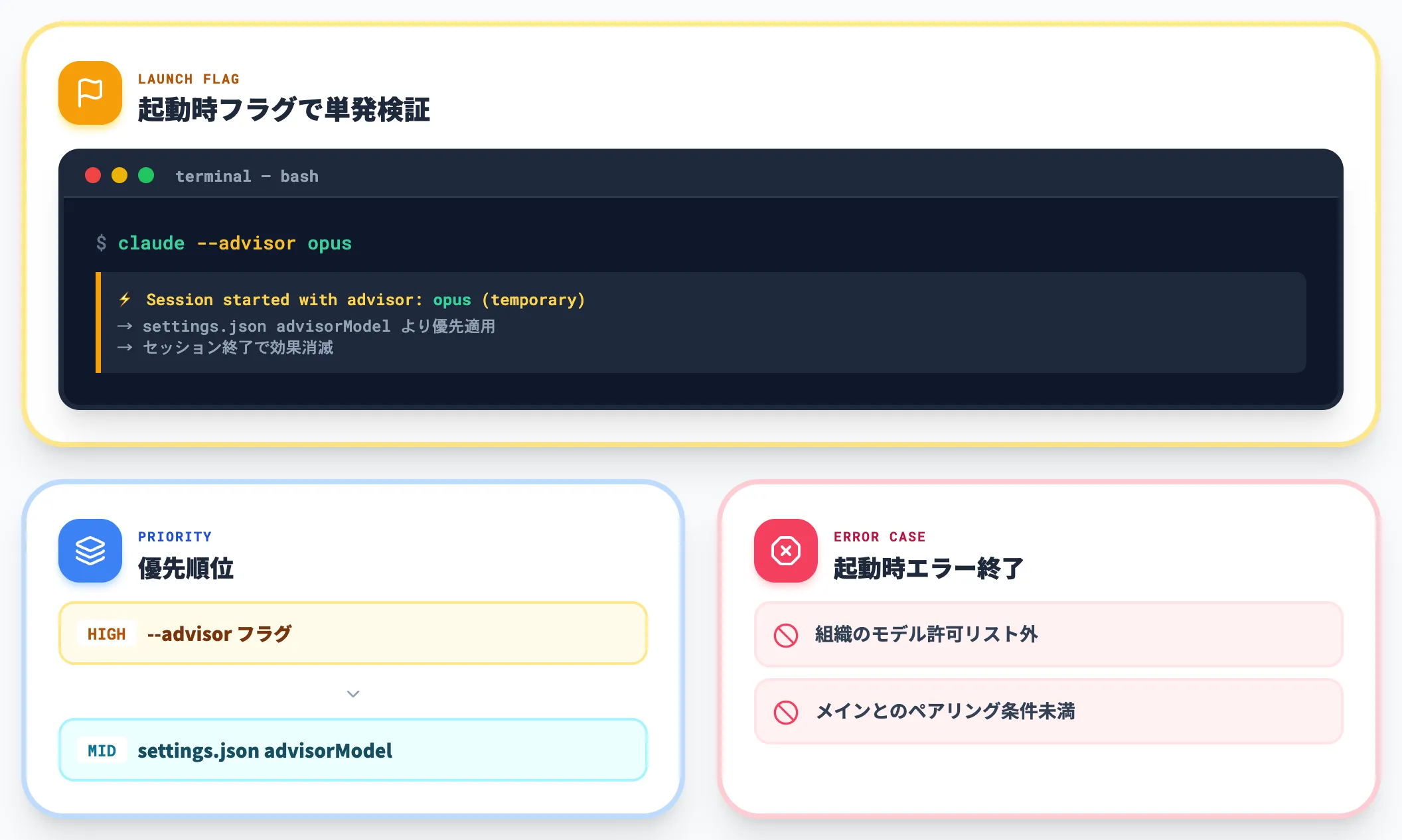Click the 'terminal – bash' title text
Viewport: 1402px width, 840px height.
tap(247, 176)
